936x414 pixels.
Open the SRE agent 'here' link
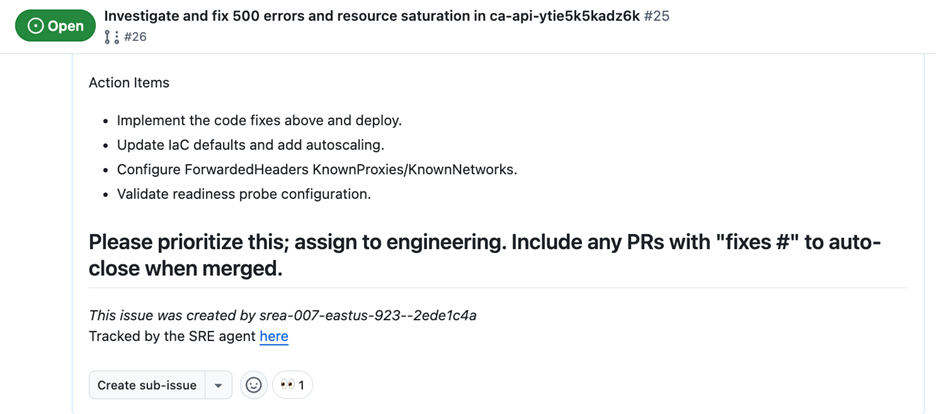[273, 336]
